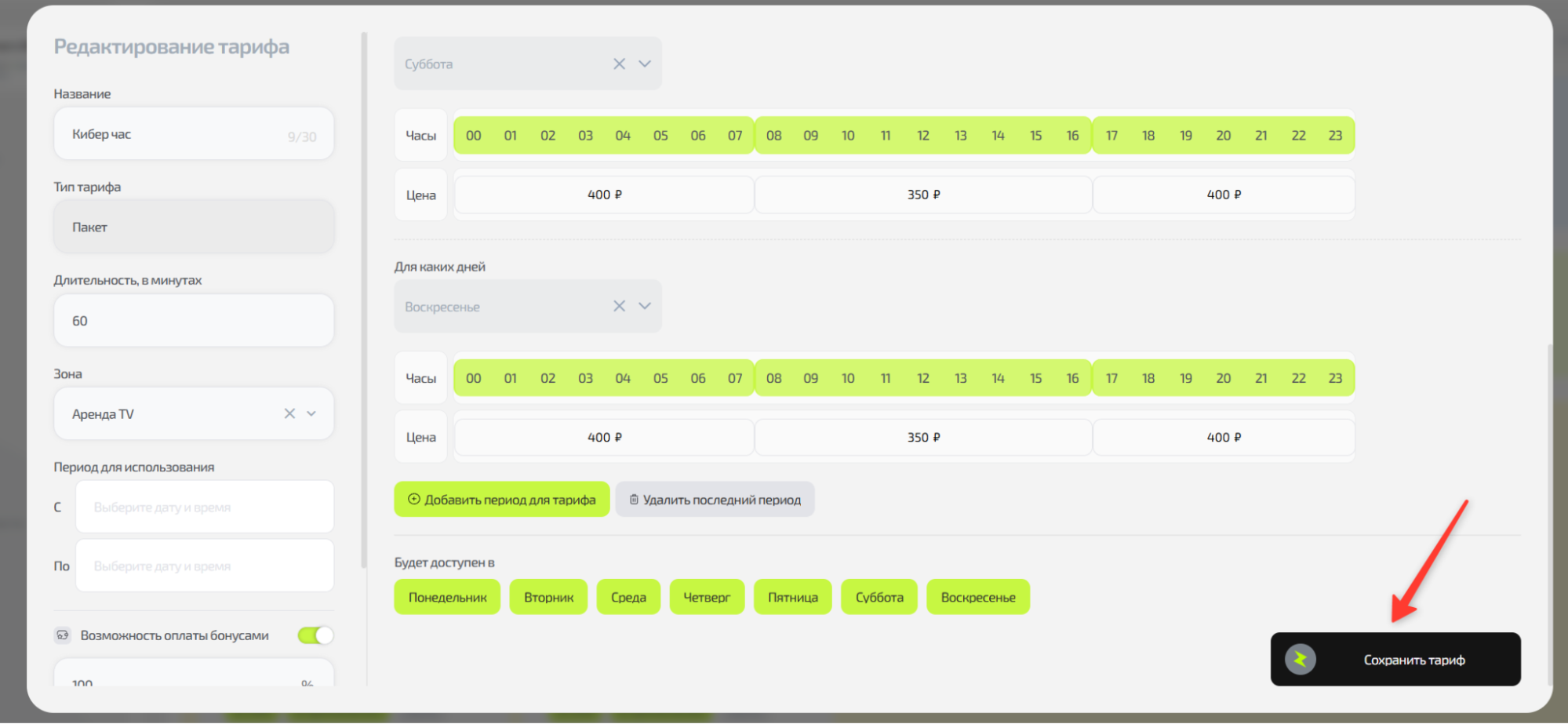Select hour 12 in the Sunday hours row
Viewport: 1568px width, 724px height.
922,378
